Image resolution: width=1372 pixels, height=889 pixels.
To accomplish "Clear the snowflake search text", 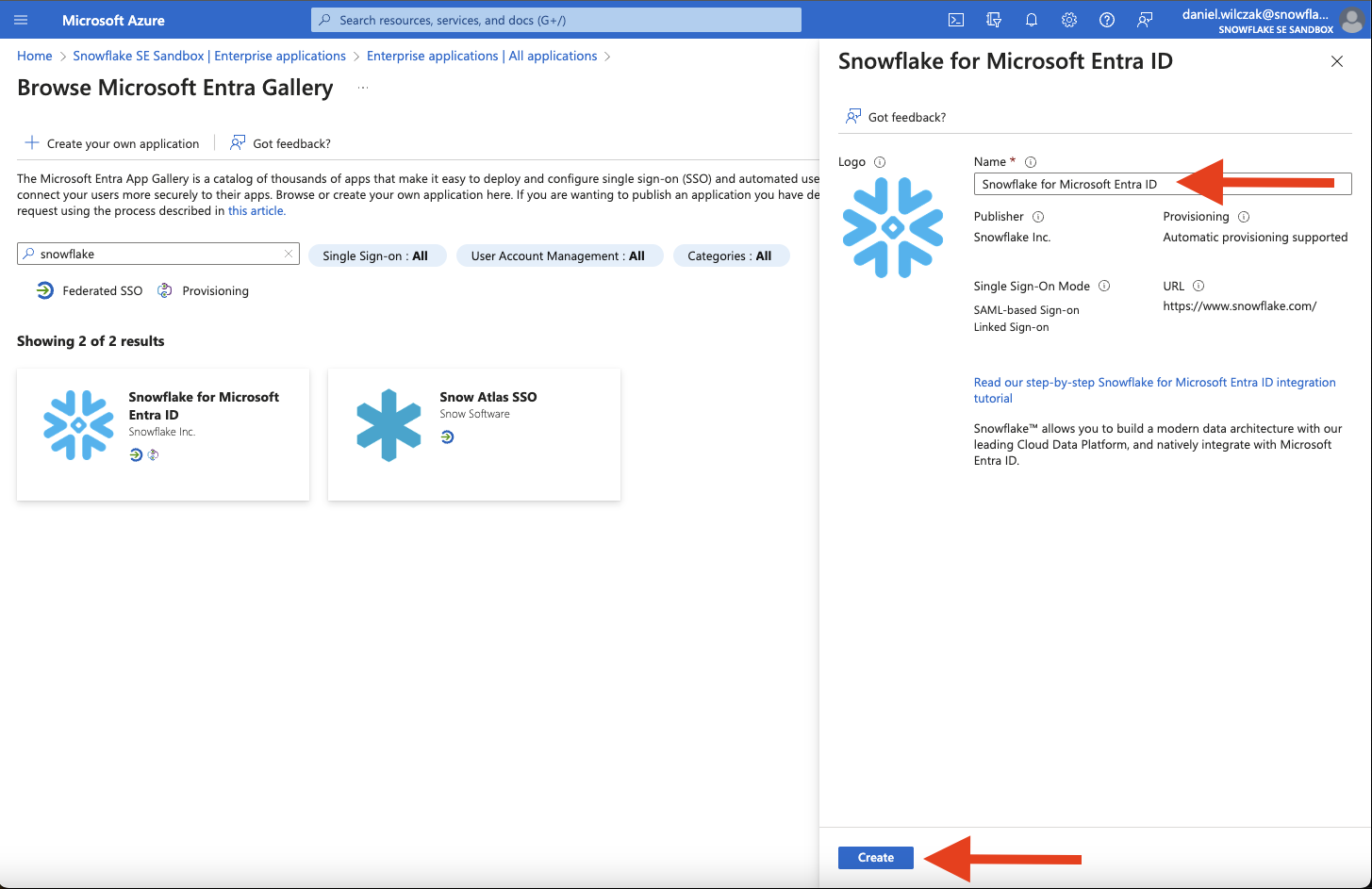I will (x=289, y=255).
